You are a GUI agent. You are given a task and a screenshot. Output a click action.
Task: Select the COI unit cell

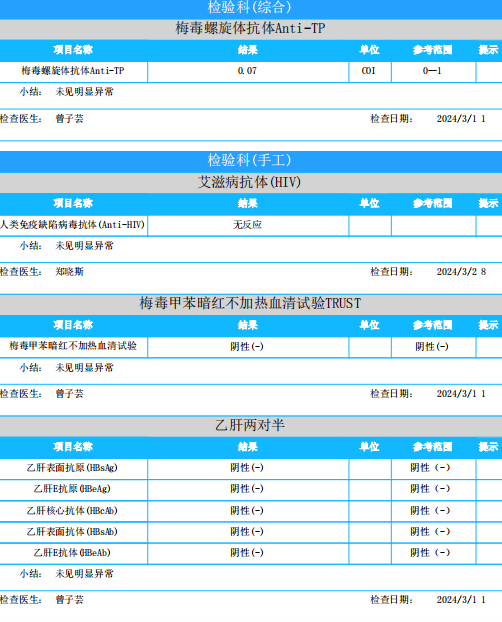(x=369, y=71)
